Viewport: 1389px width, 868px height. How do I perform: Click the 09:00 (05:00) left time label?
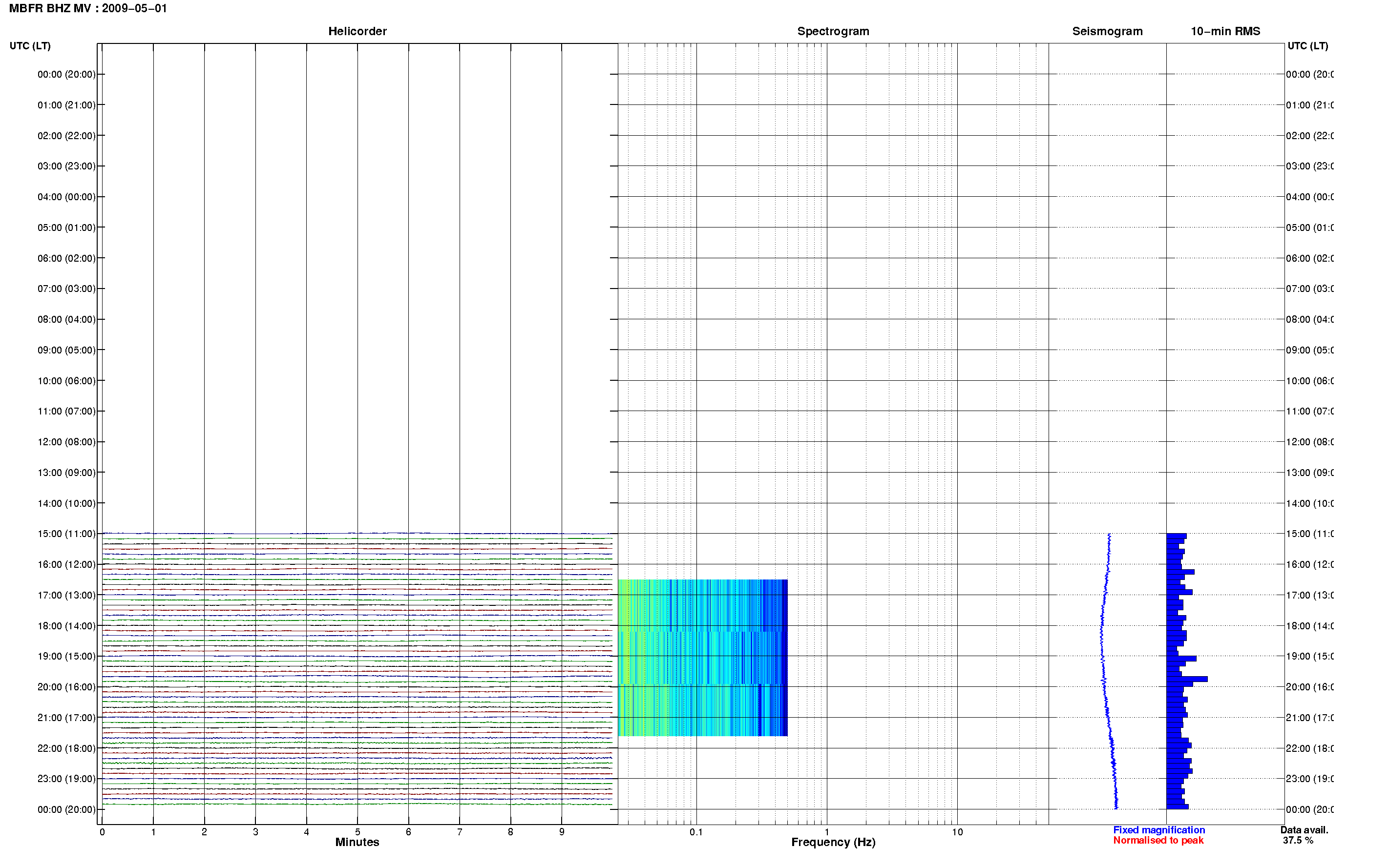[66, 350]
